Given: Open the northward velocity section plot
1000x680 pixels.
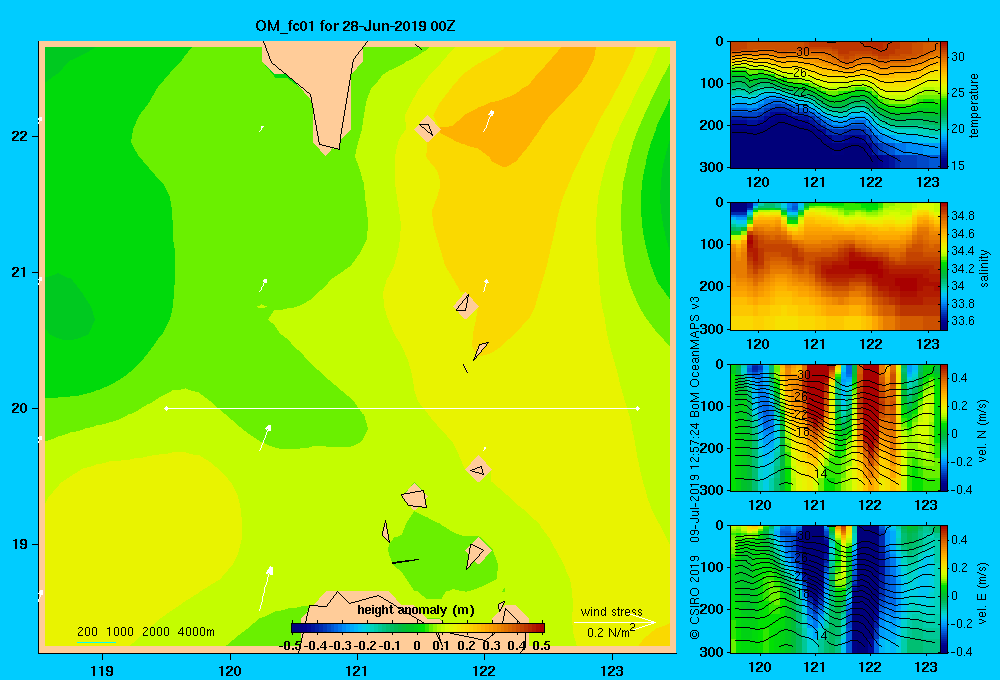Looking at the screenshot, I should pos(834,428).
